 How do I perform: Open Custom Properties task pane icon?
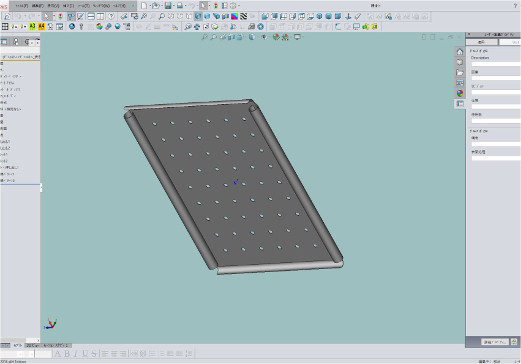pyautogui.click(x=460, y=104)
